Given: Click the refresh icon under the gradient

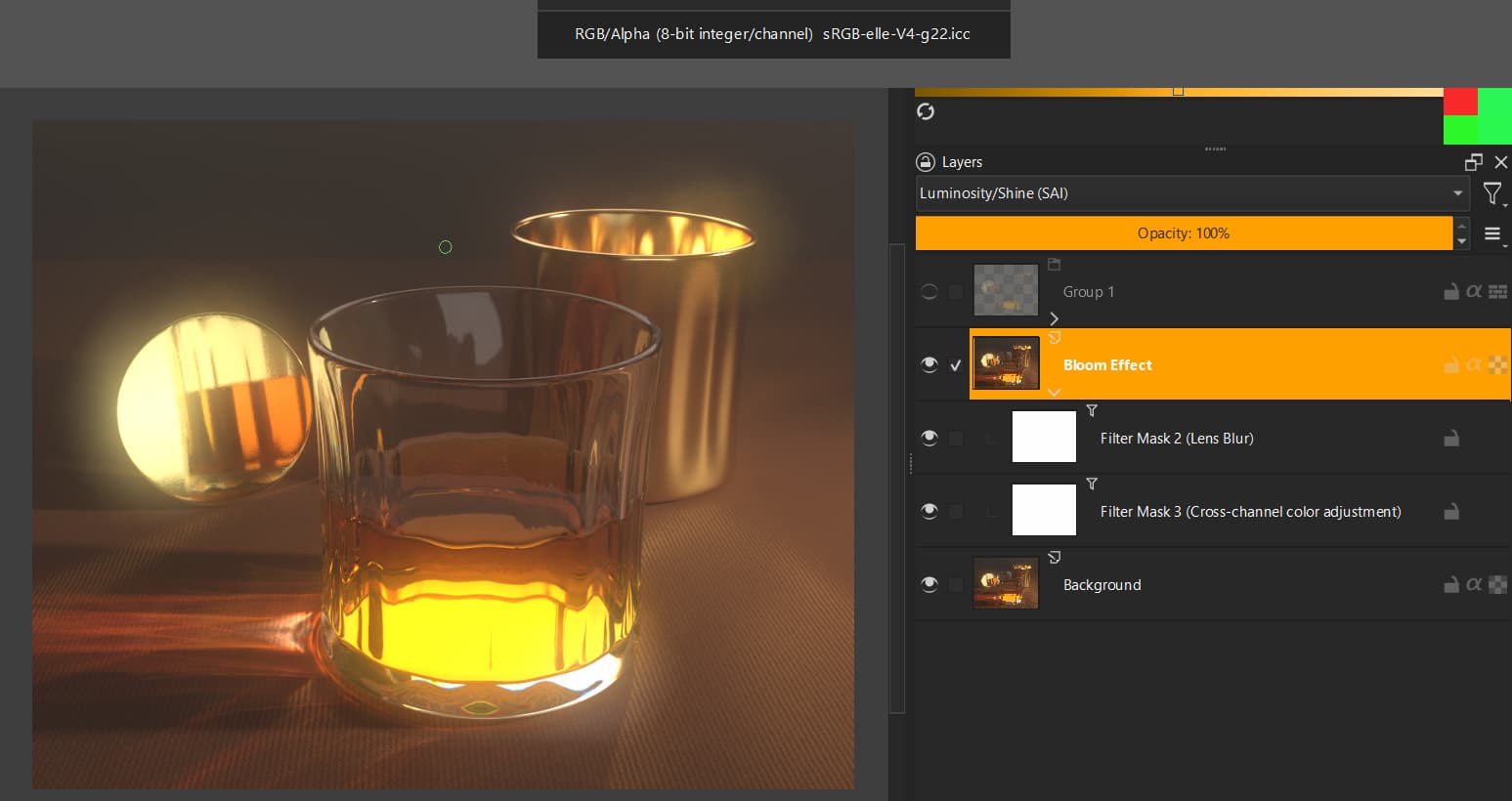Looking at the screenshot, I should (926, 112).
